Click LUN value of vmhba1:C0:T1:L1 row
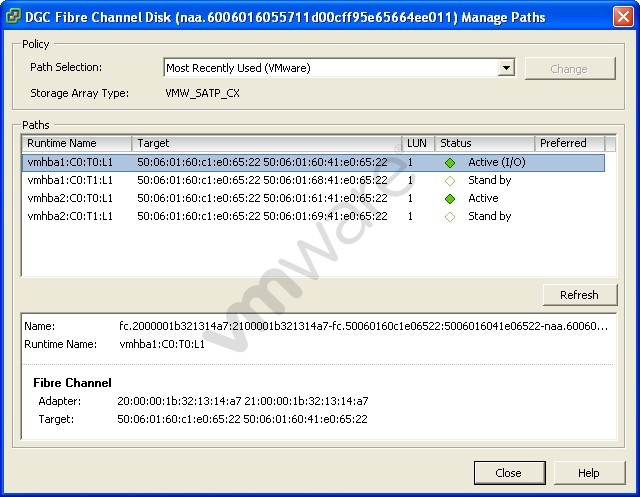The width and height of the screenshot is (640, 497). click(410, 180)
